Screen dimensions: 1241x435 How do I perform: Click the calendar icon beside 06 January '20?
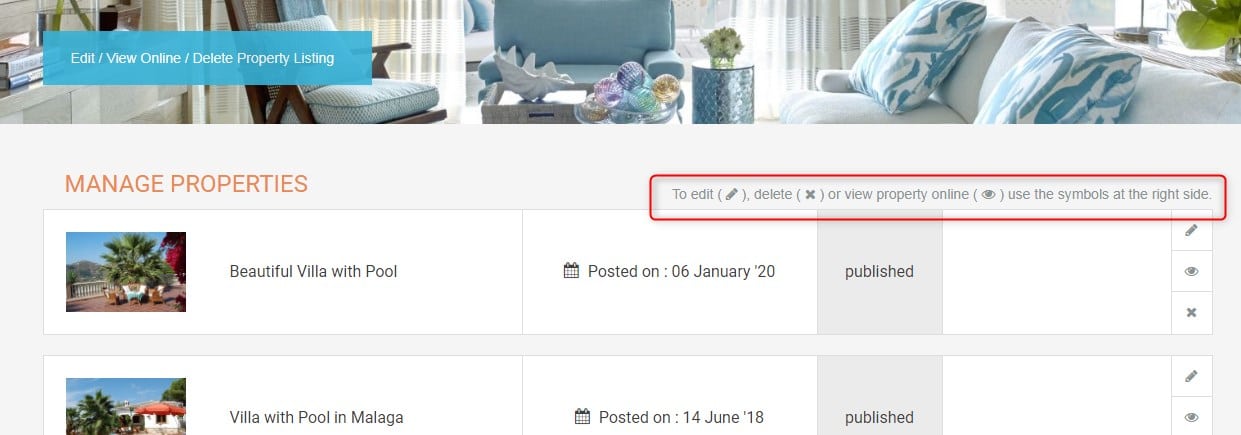571,270
